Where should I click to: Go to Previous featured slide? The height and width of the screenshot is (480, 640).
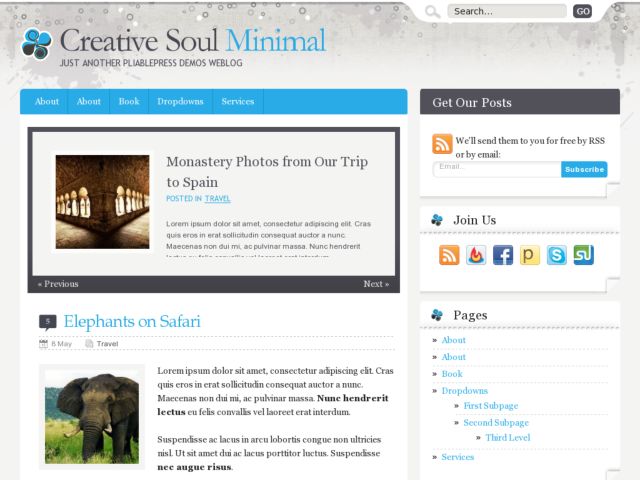click(58, 284)
